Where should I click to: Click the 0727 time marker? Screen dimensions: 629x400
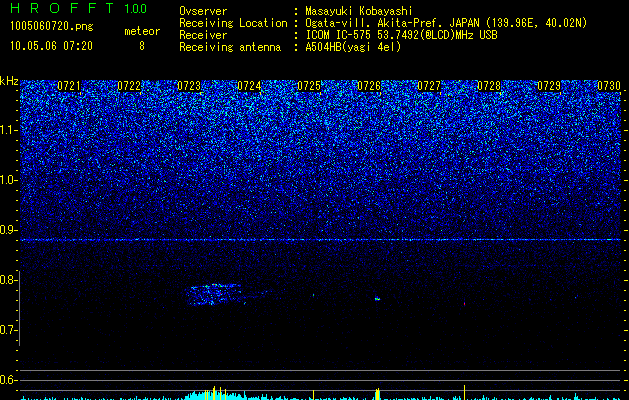click(429, 86)
